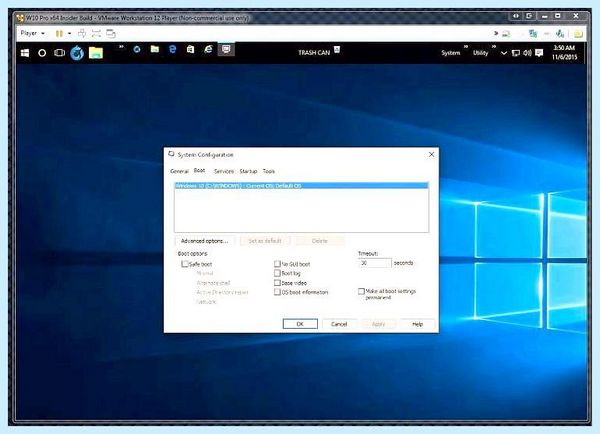
Task: Open the Windows Start menu
Action: point(25,53)
